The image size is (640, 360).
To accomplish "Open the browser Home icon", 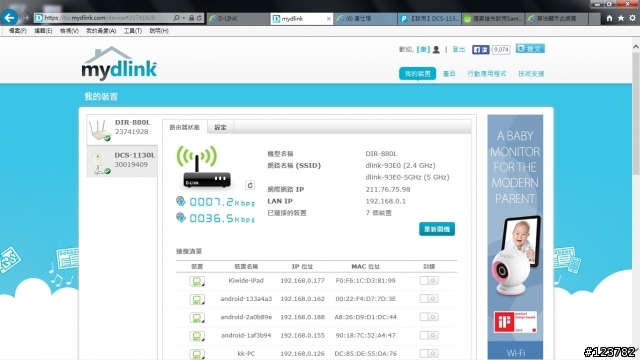I will click(609, 18).
